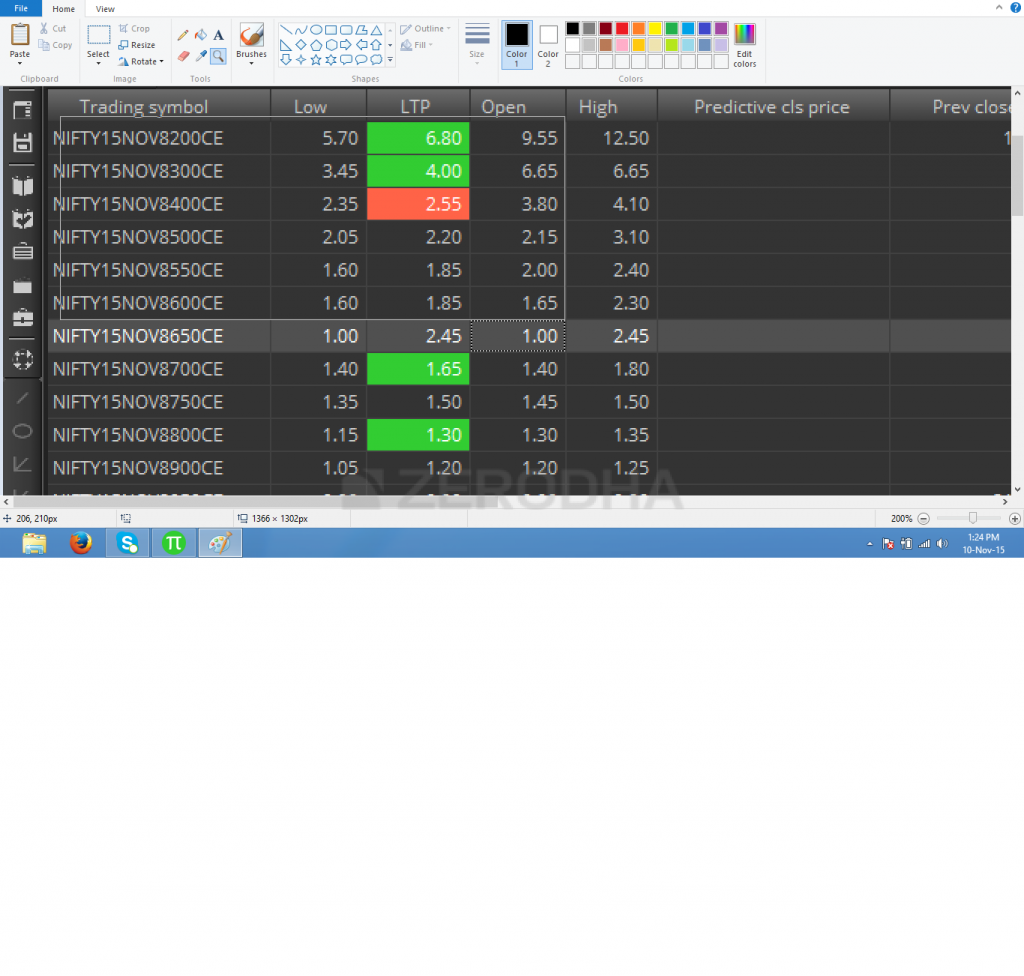Click the Copy button

coord(55,44)
